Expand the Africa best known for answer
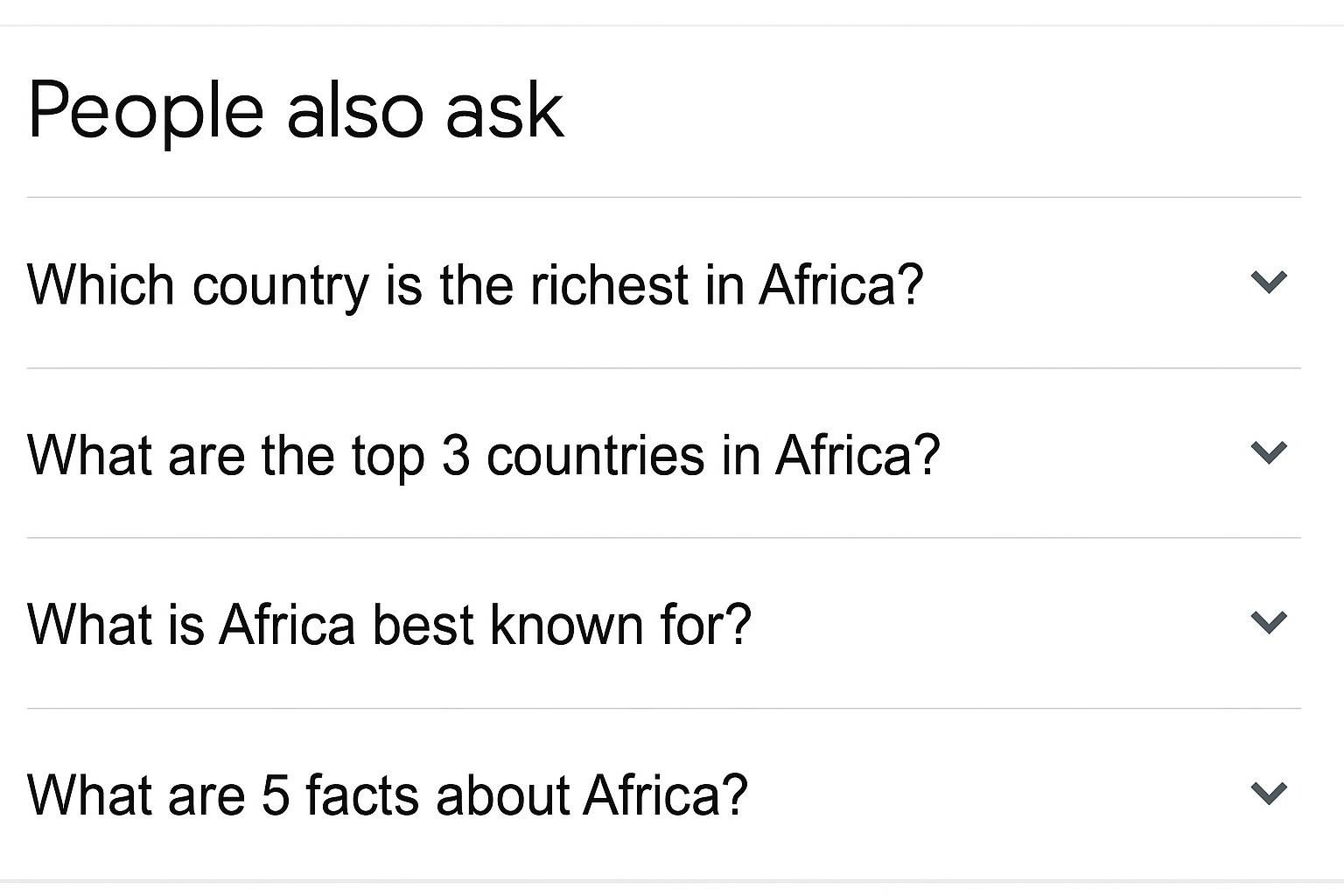 pyautogui.click(x=1269, y=622)
